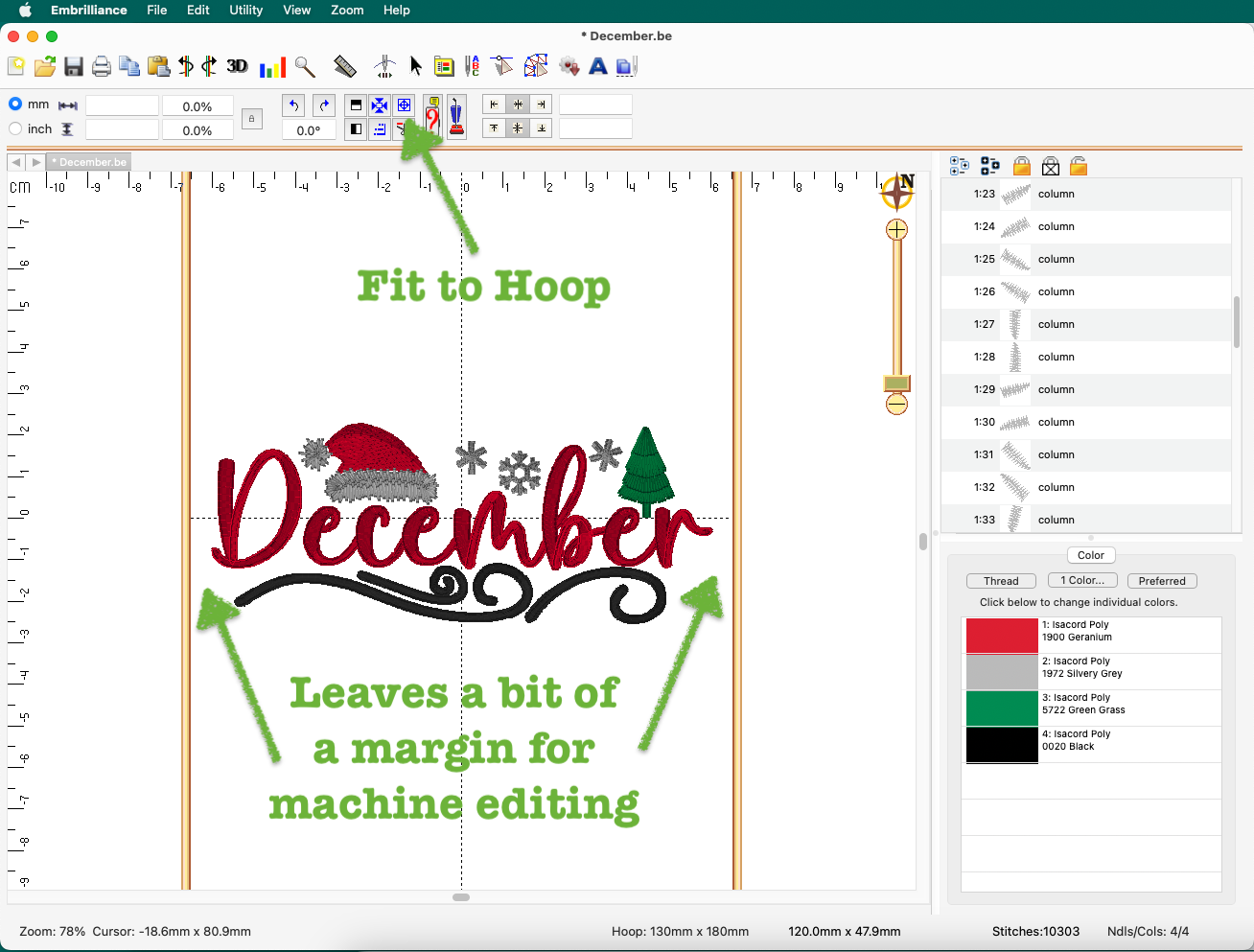The height and width of the screenshot is (952, 1254).
Task: Open the Zoom menu
Action: point(347,10)
